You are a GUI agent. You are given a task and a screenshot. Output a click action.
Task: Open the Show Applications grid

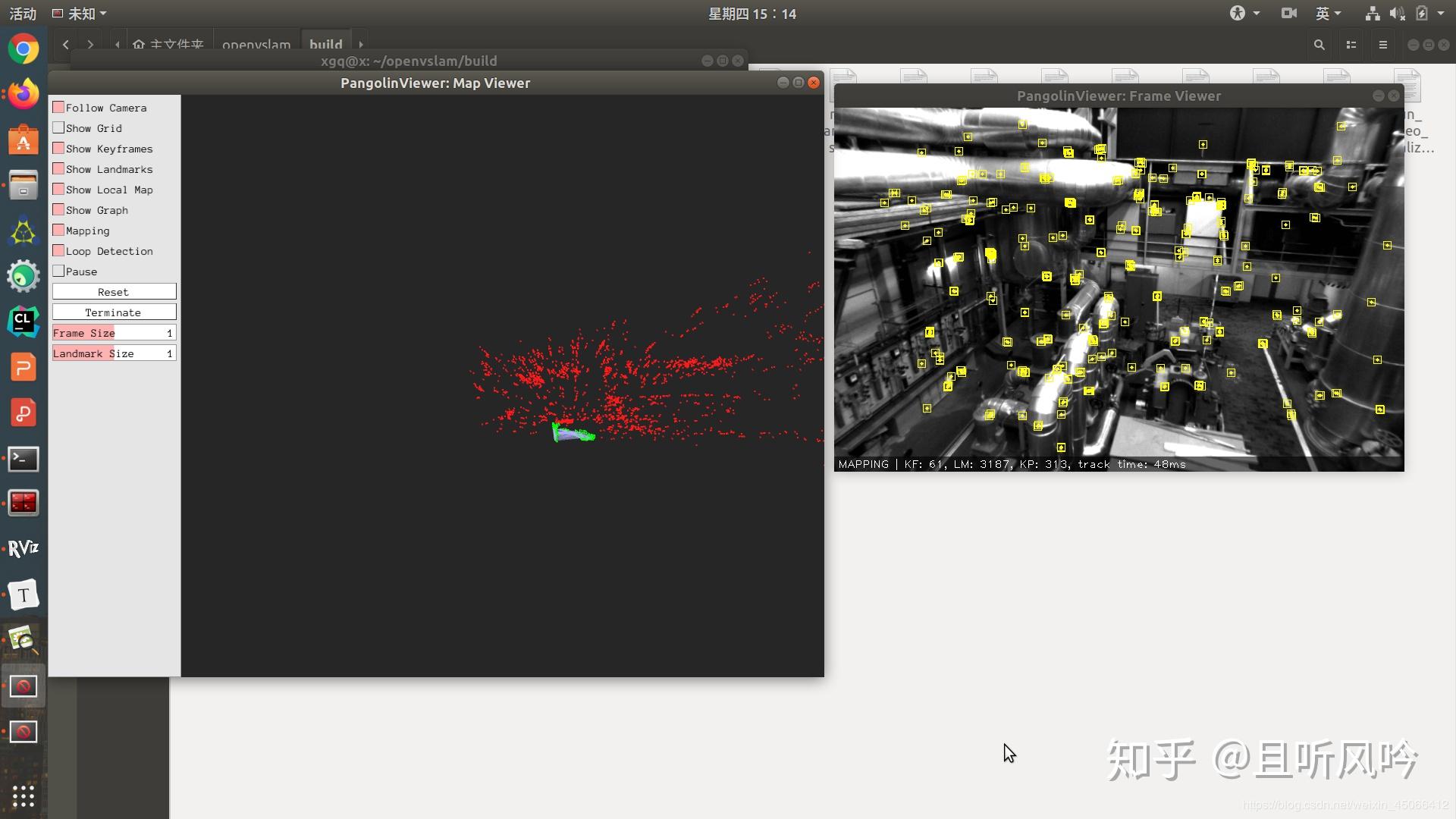click(x=24, y=795)
